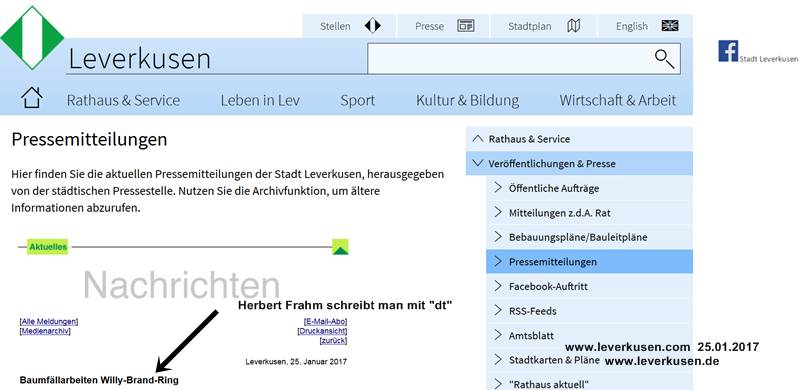Click the date Leverkusen, 25. Januar 2017
Viewport: 800px width, 390px height.
296,361
